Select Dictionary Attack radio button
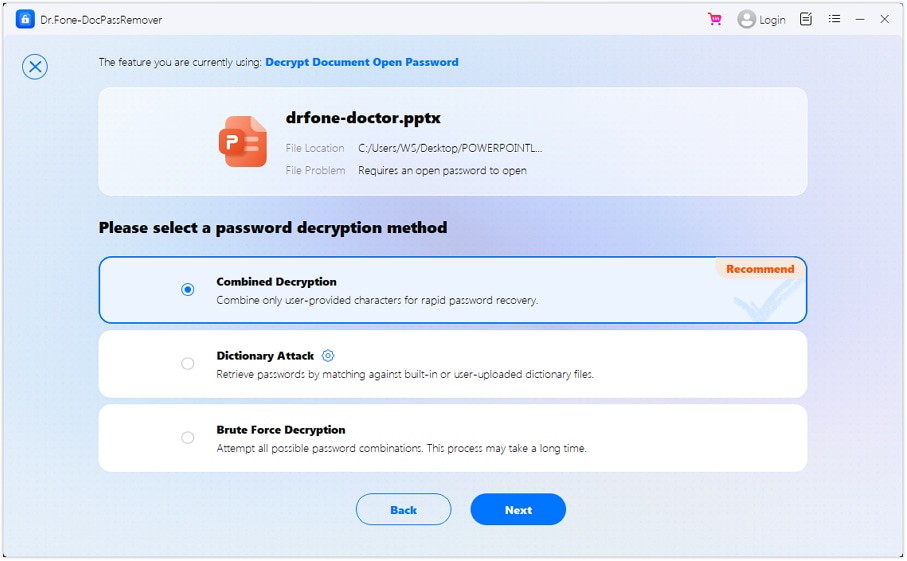Viewport: 907px width, 561px height. pyautogui.click(x=187, y=363)
